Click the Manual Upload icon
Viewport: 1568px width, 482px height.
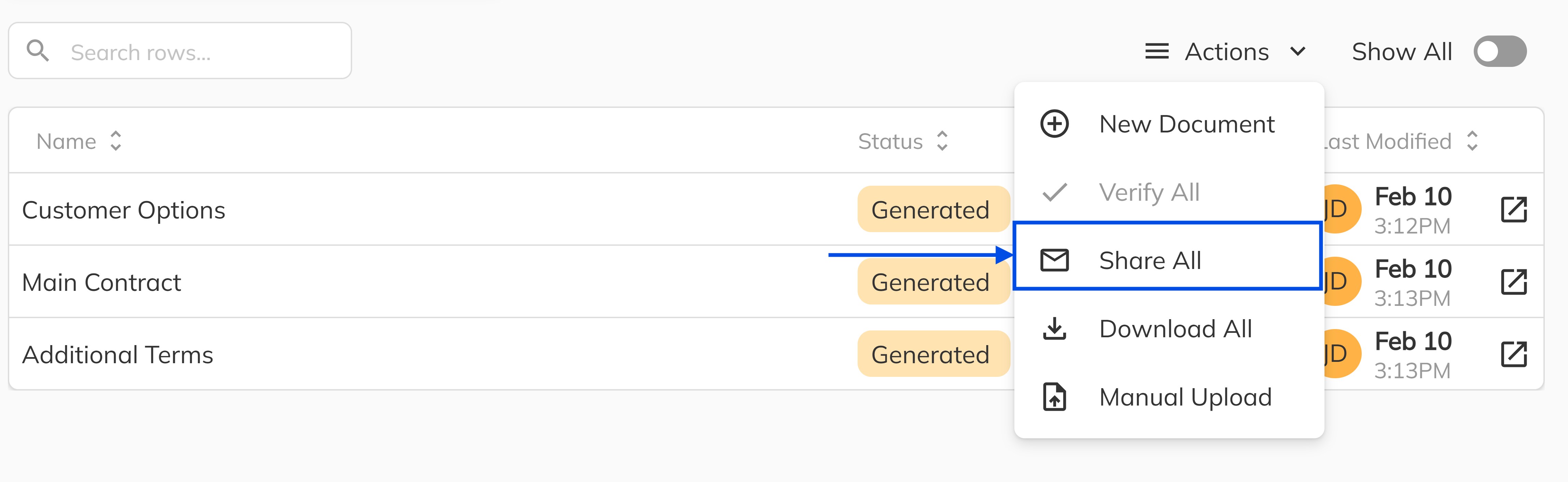pos(1054,397)
